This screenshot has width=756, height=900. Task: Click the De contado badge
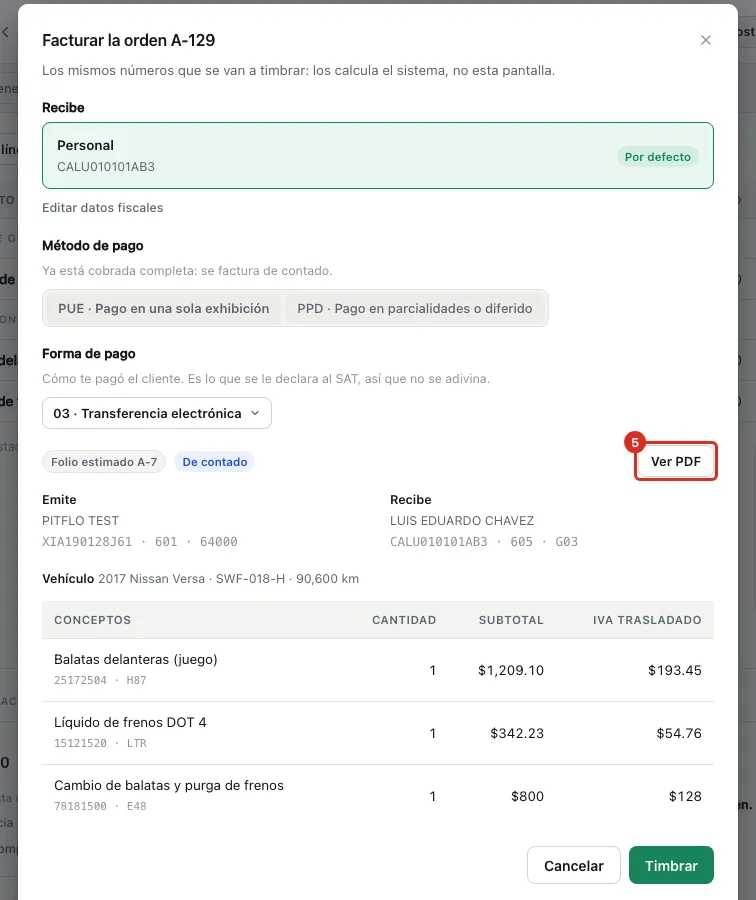click(215, 462)
